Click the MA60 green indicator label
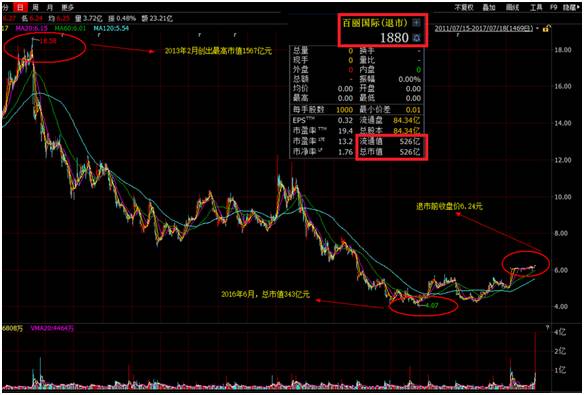Viewport: 584px width, 395px height. [x=71, y=28]
